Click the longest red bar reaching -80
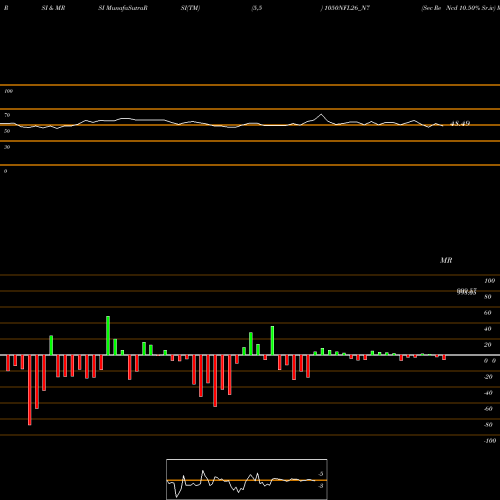This screenshot has height=500, width=500. (30, 390)
